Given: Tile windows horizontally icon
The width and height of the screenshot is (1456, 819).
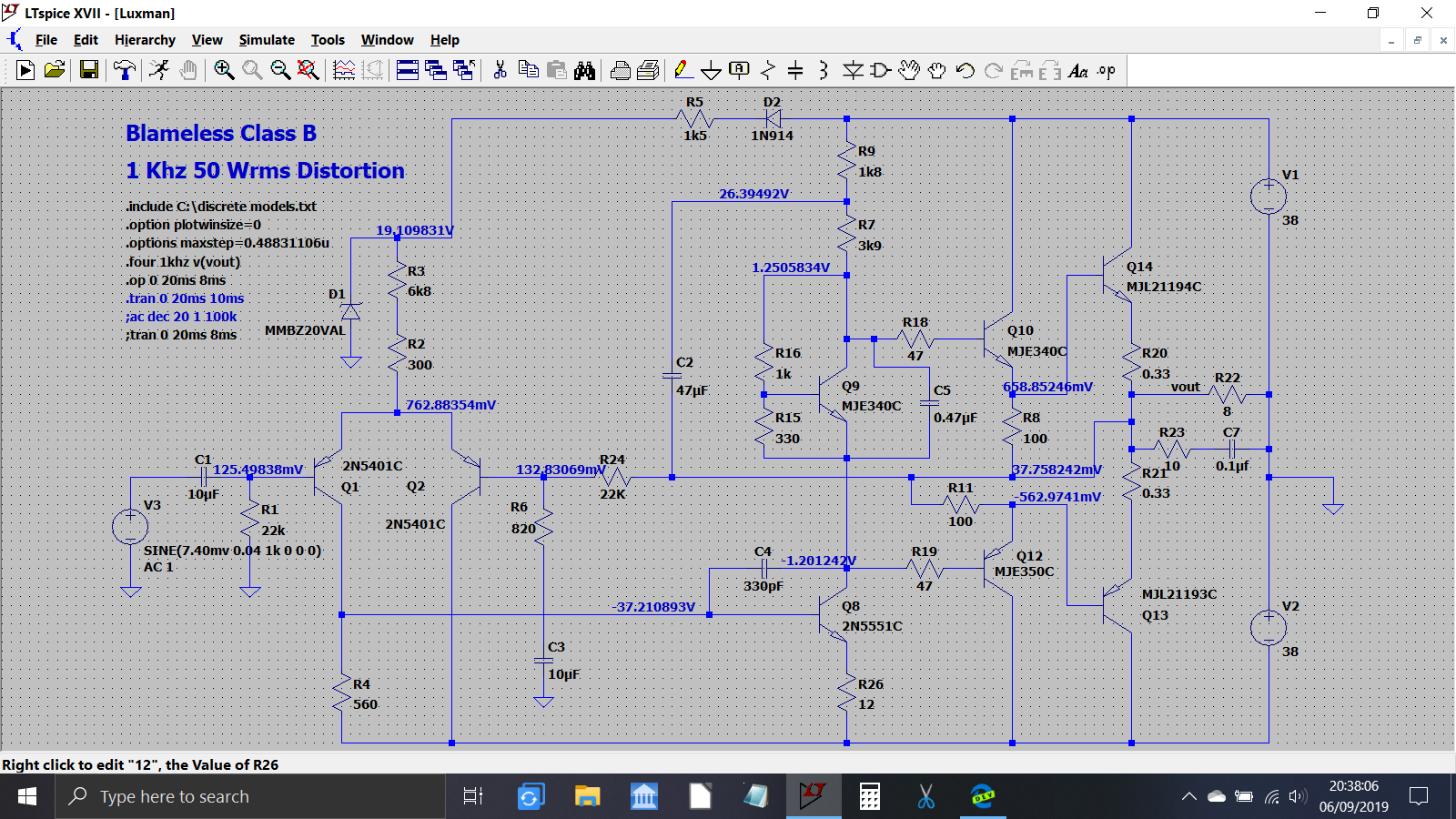Looking at the screenshot, I should point(408,70).
